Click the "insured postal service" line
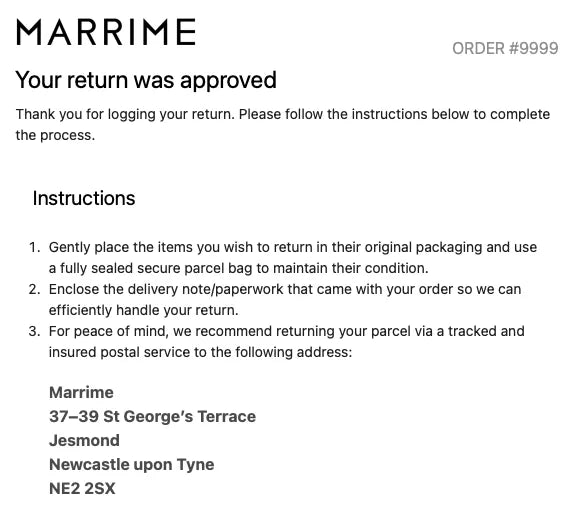 tap(201, 352)
